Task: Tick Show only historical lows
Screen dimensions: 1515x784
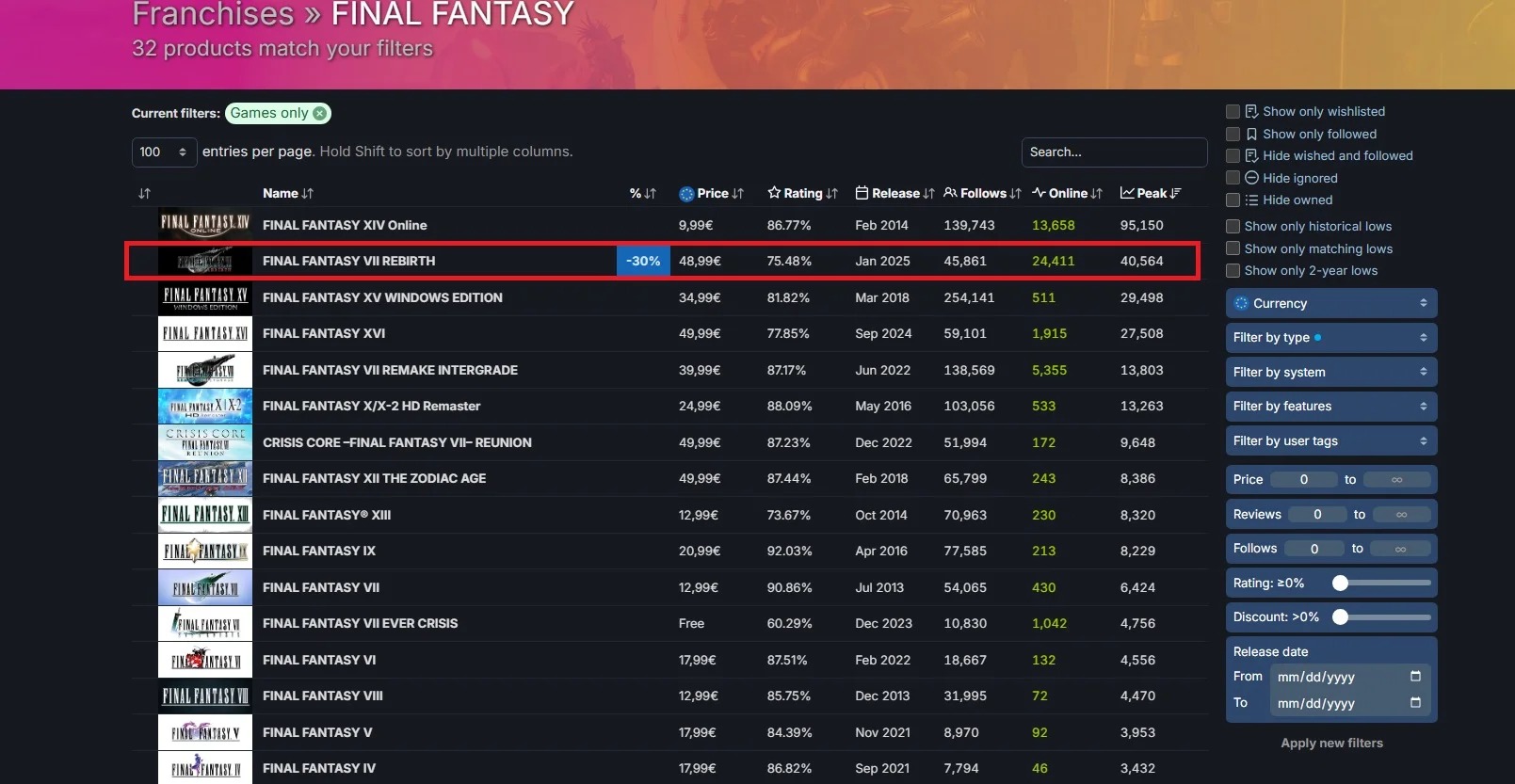Action: (x=1233, y=227)
